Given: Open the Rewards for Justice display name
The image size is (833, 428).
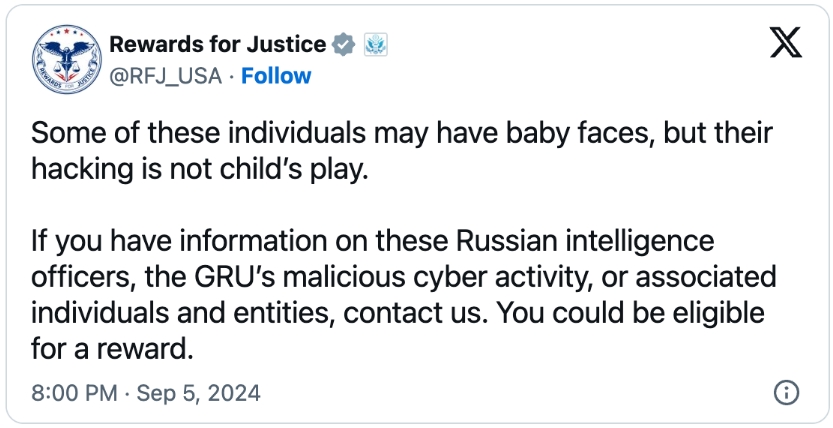Looking at the screenshot, I should click(x=218, y=45).
